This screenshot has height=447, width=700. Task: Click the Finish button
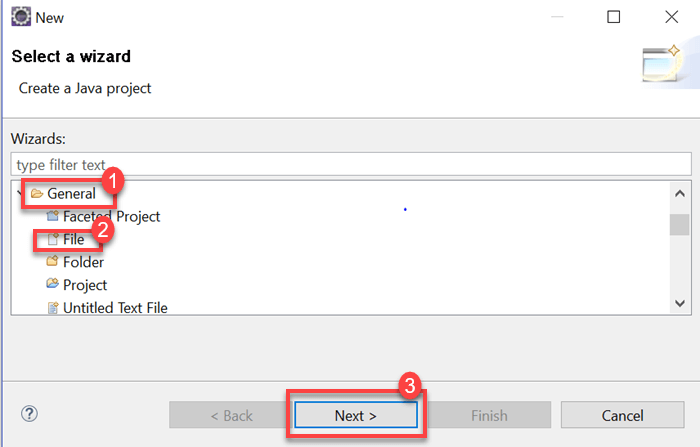click(489, 415)
